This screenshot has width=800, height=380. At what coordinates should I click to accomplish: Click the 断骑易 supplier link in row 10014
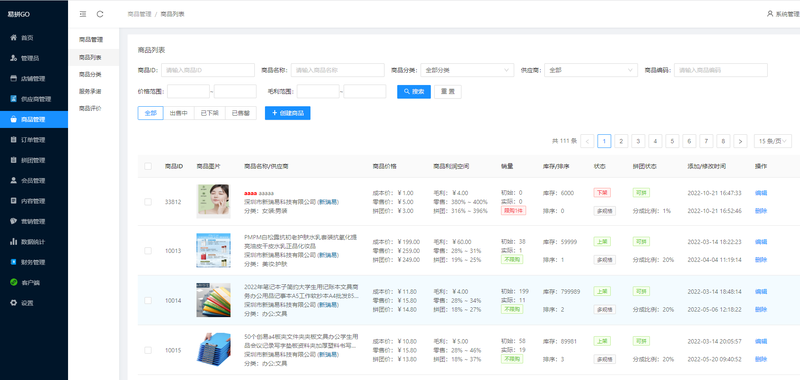(x=328, y=305)
